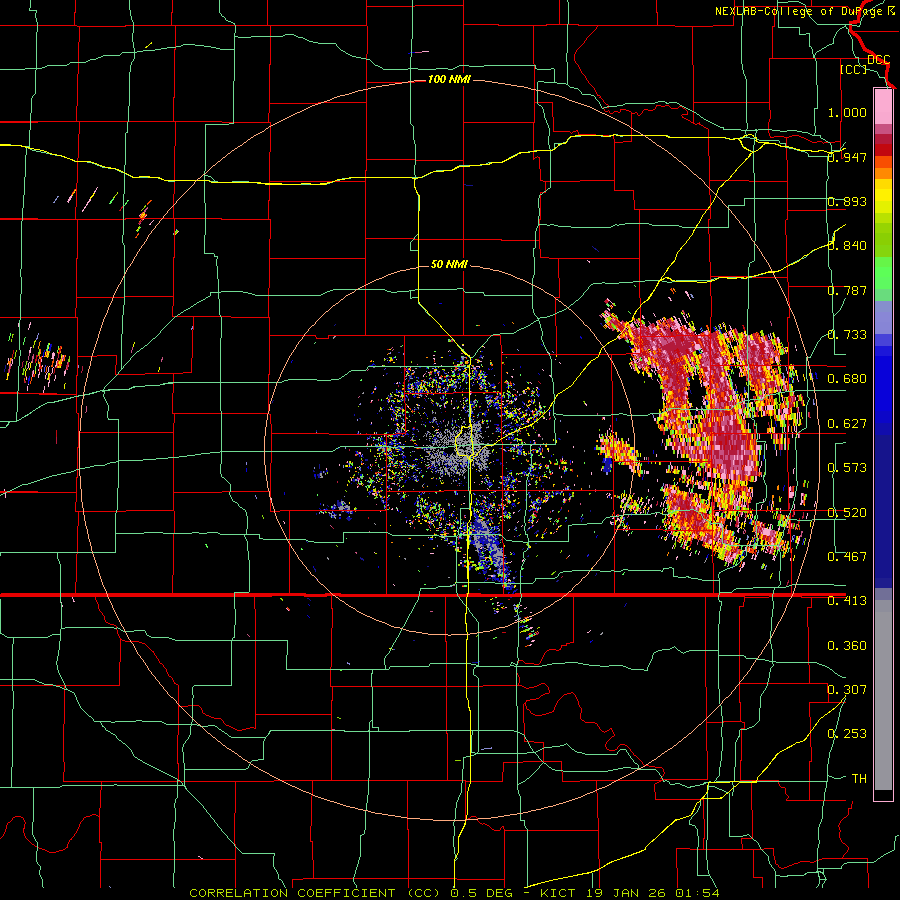Select the 0.947 scale value
This screenshot has width=900, height=900.
click(847, 157)
